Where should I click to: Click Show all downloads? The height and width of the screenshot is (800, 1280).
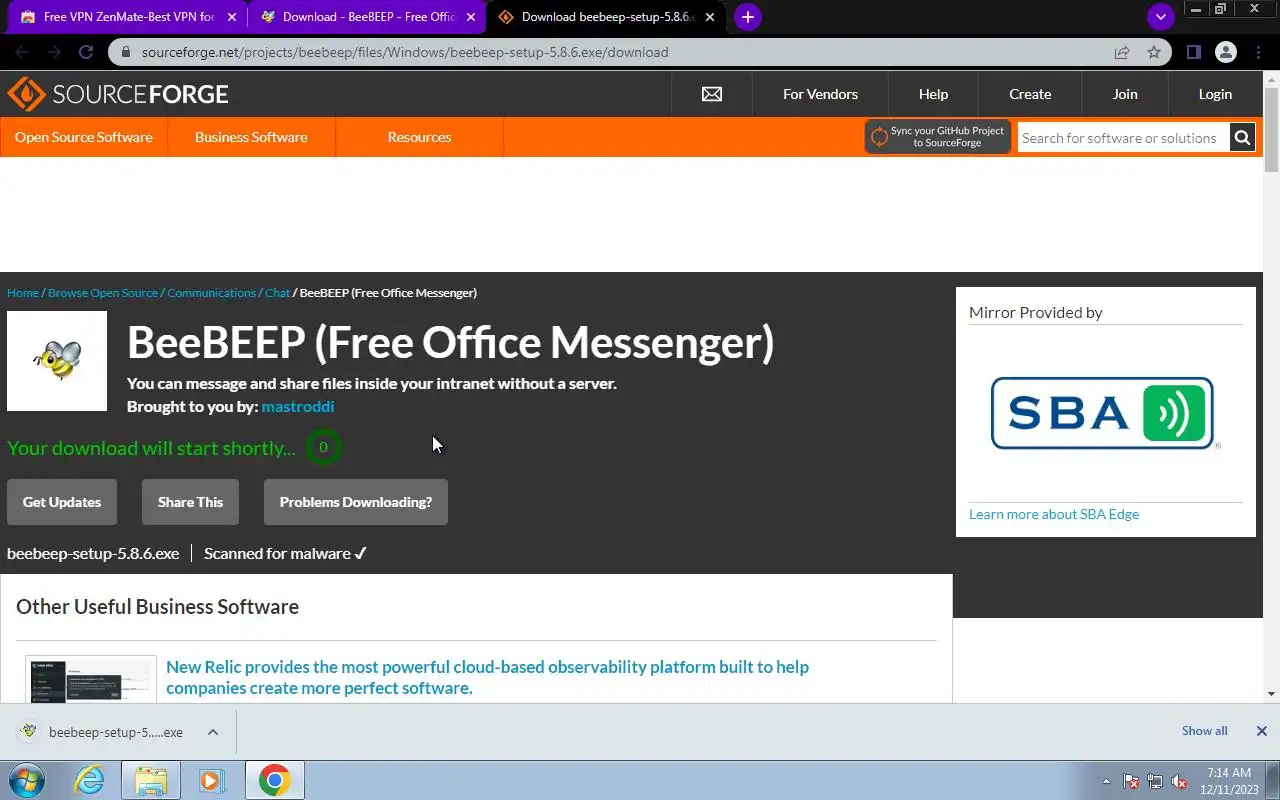1204,731
